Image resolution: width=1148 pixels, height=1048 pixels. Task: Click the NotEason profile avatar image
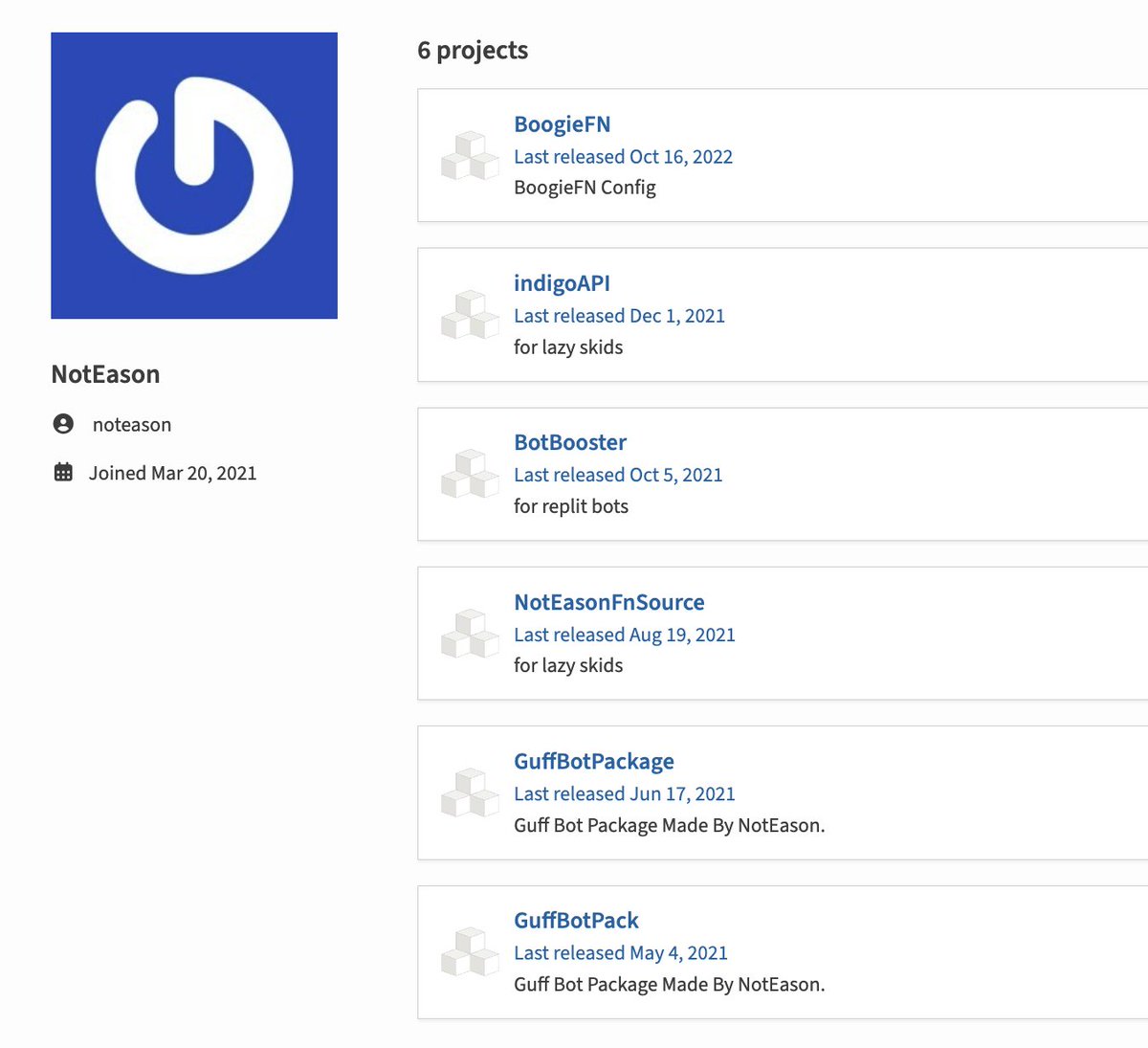(x=194, y=175)
